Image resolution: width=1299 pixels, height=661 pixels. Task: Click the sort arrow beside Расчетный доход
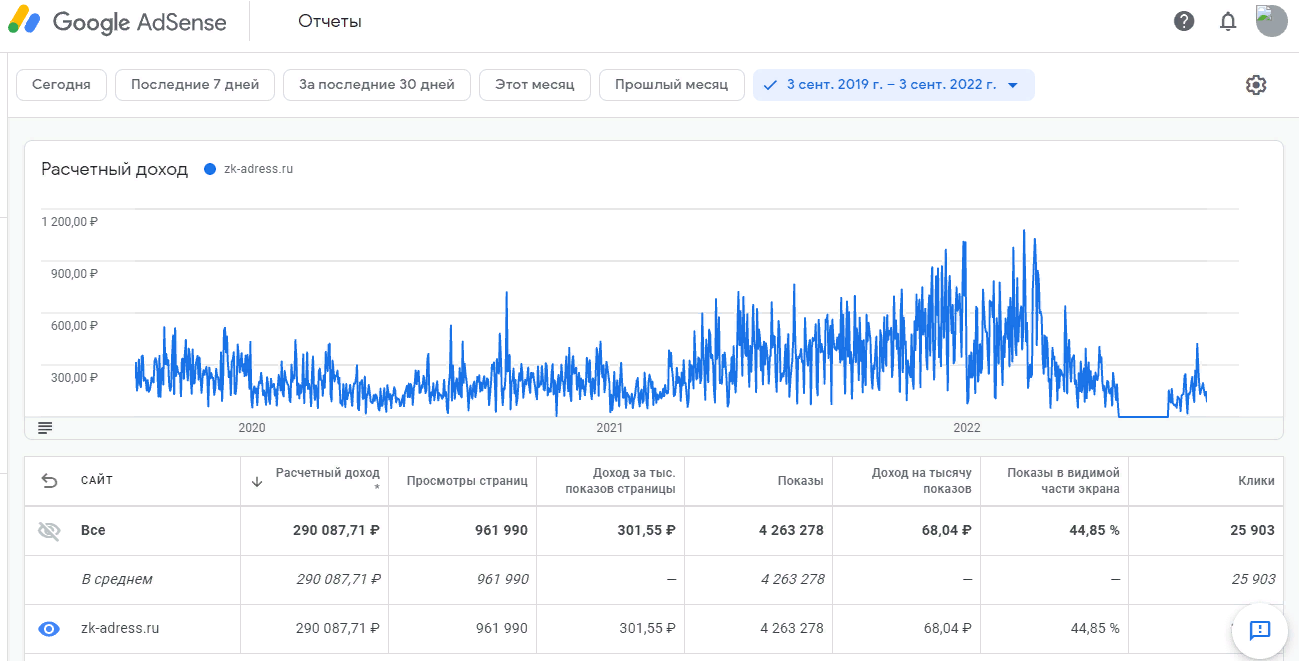[x=257, y=481]
